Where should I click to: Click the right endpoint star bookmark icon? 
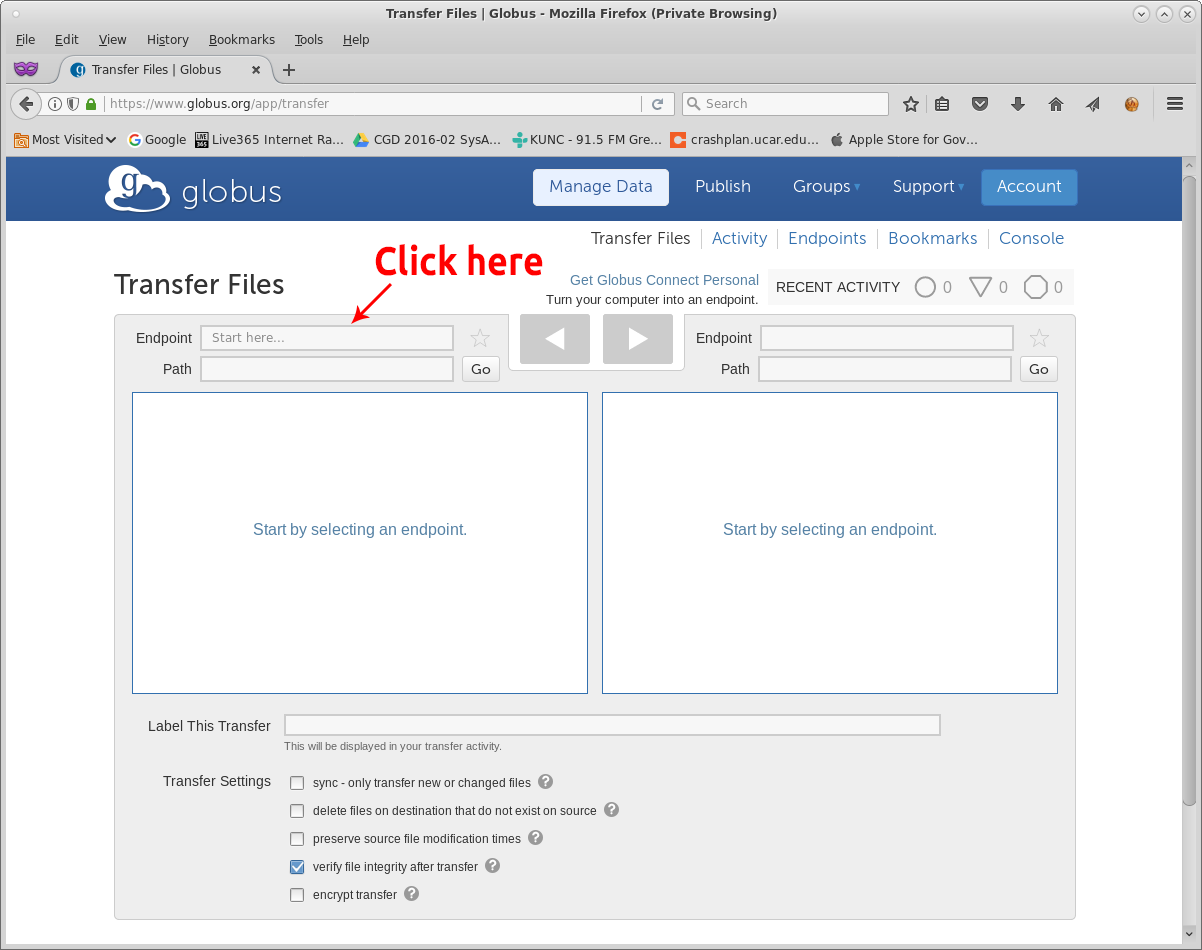coord(1039,338)
